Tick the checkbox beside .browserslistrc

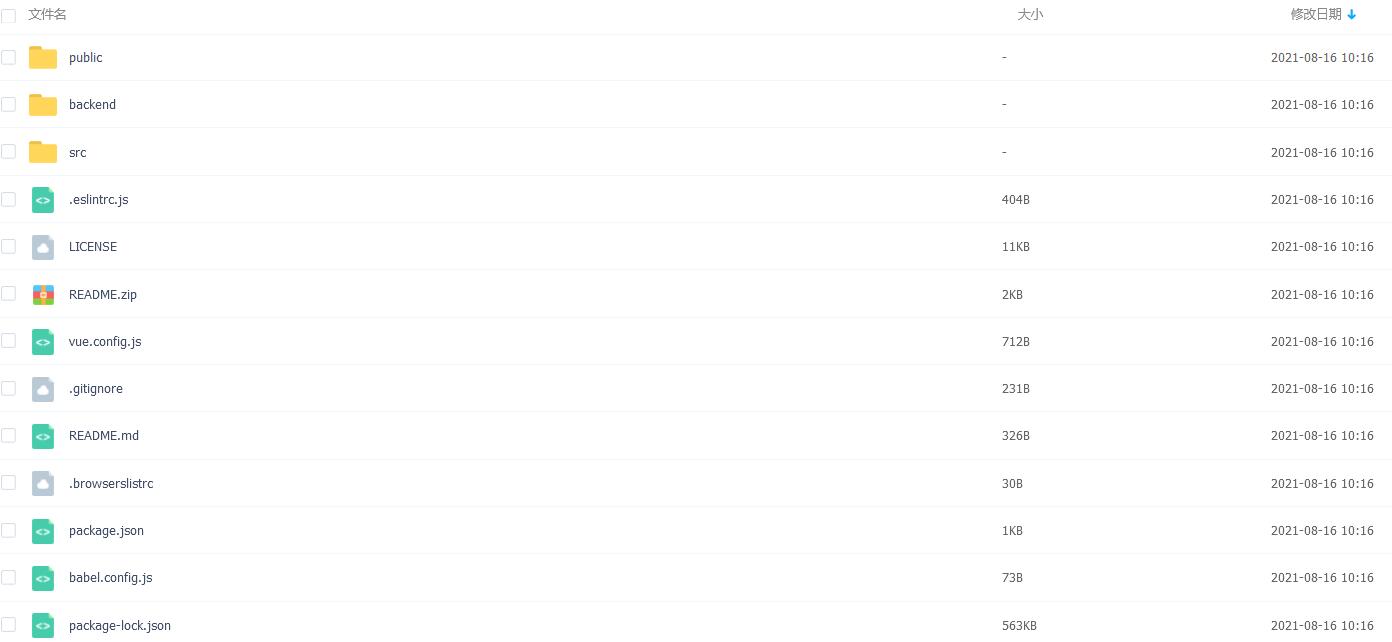pyautogui.click(x=8, y=483)
